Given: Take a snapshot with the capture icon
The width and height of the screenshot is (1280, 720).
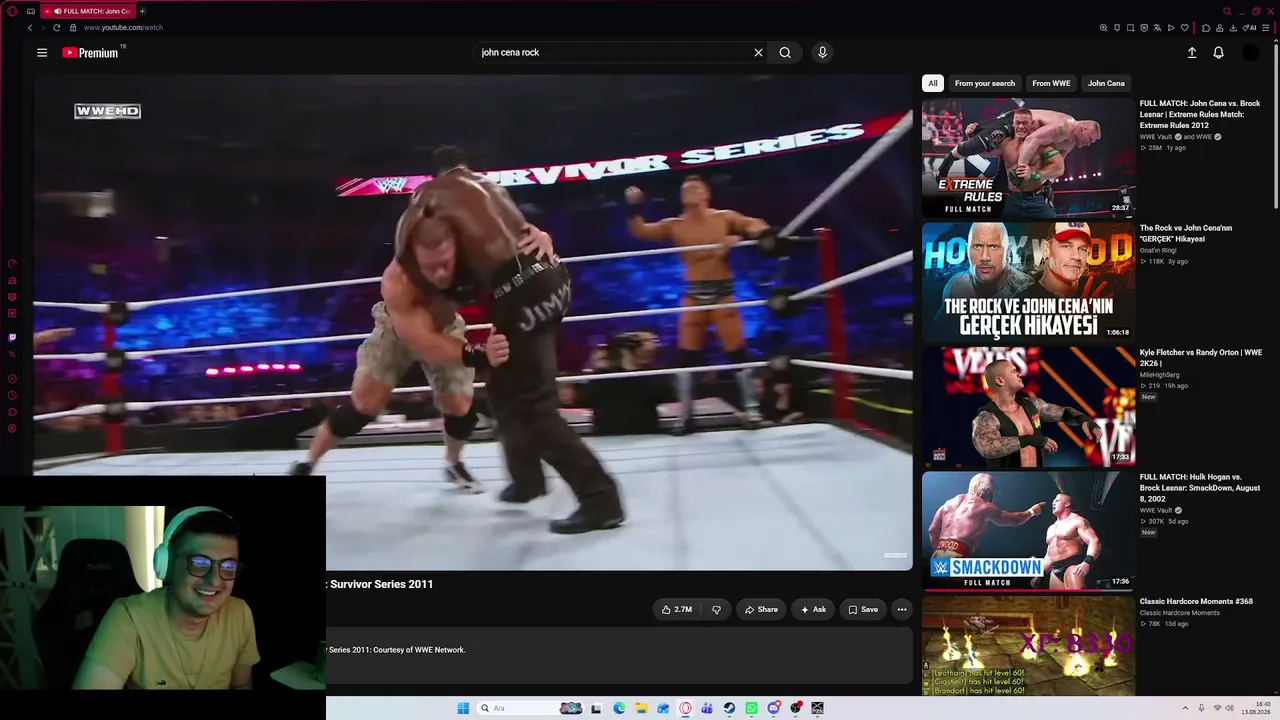Looking at the screenshot, I should [x=1131, y=28].
